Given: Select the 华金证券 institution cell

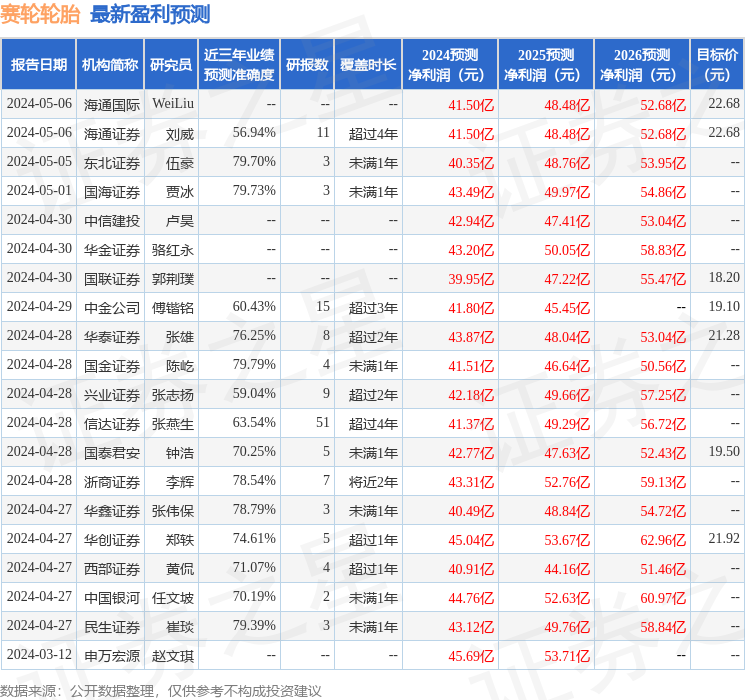Looking at the screenshot, I should tap(112, 250).
